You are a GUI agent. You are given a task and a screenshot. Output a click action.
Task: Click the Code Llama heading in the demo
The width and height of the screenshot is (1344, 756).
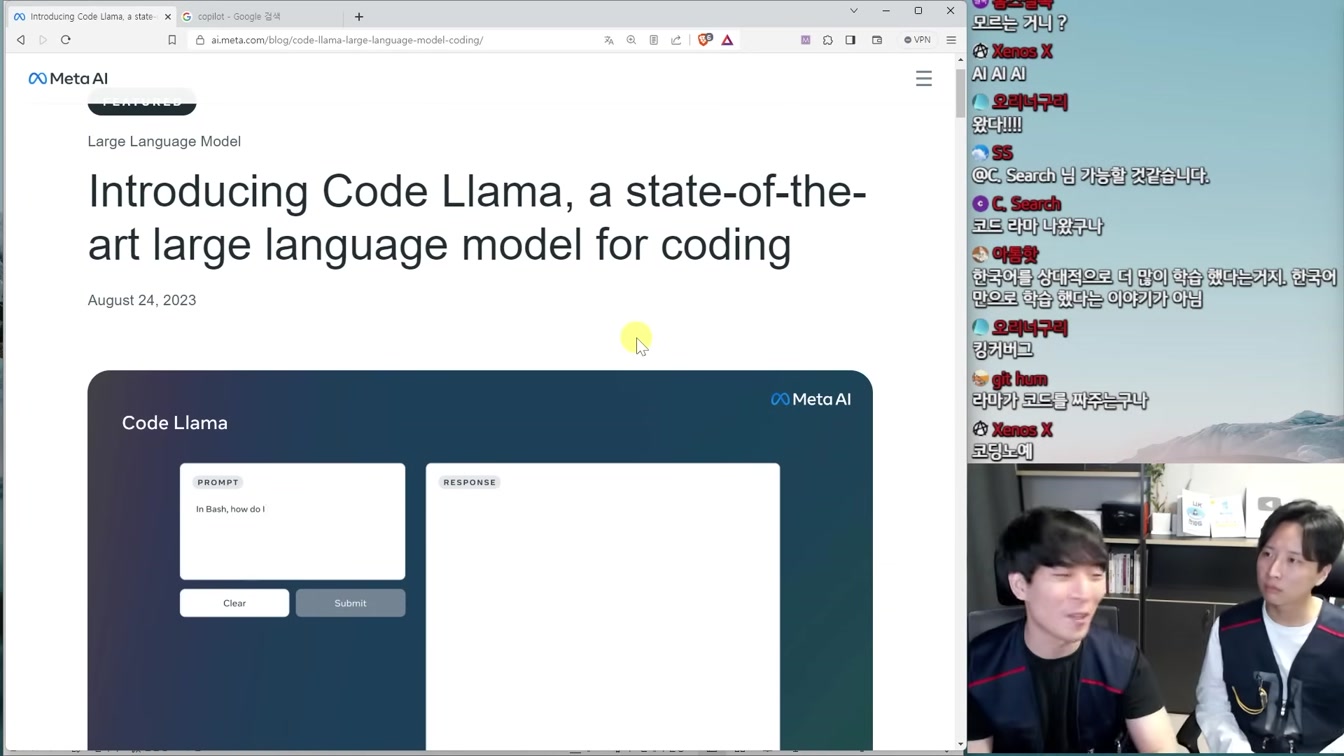pos(175,423)
